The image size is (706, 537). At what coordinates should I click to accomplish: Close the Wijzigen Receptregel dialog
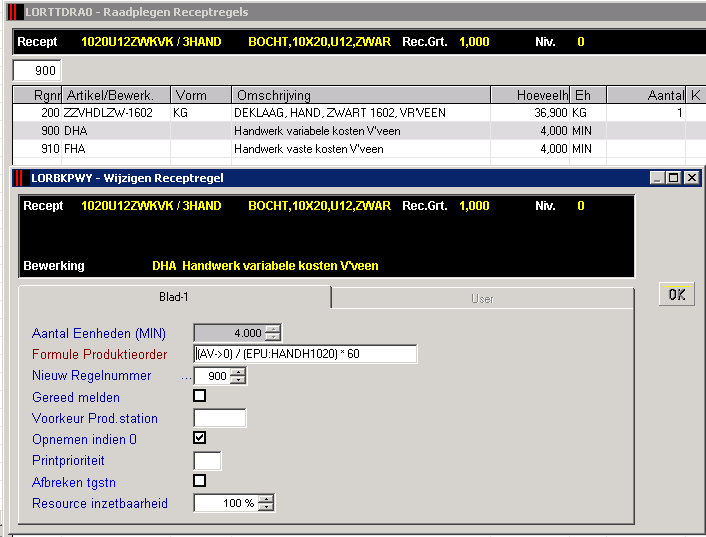(x=691, y=178)
